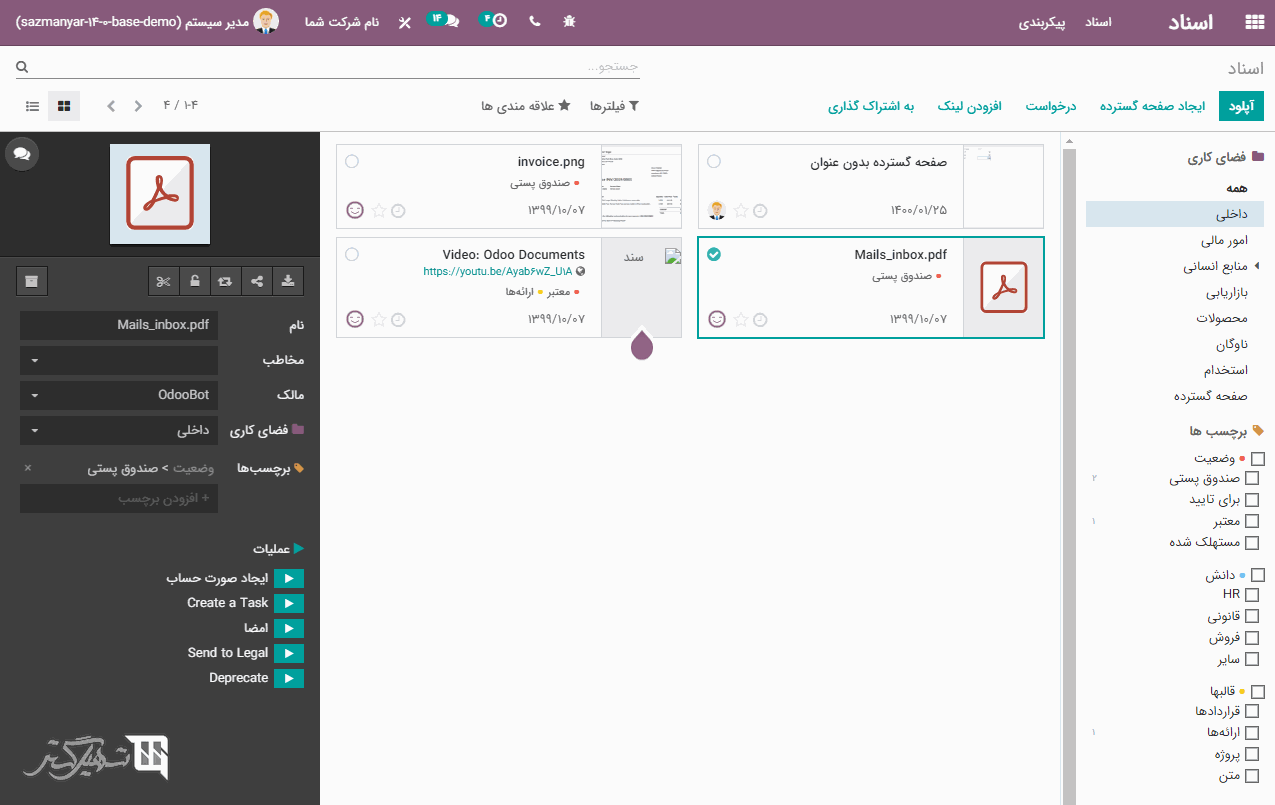Open the youtu.be video link
The height and width of the screenshot is (805, 1275).
pos(498,271)
